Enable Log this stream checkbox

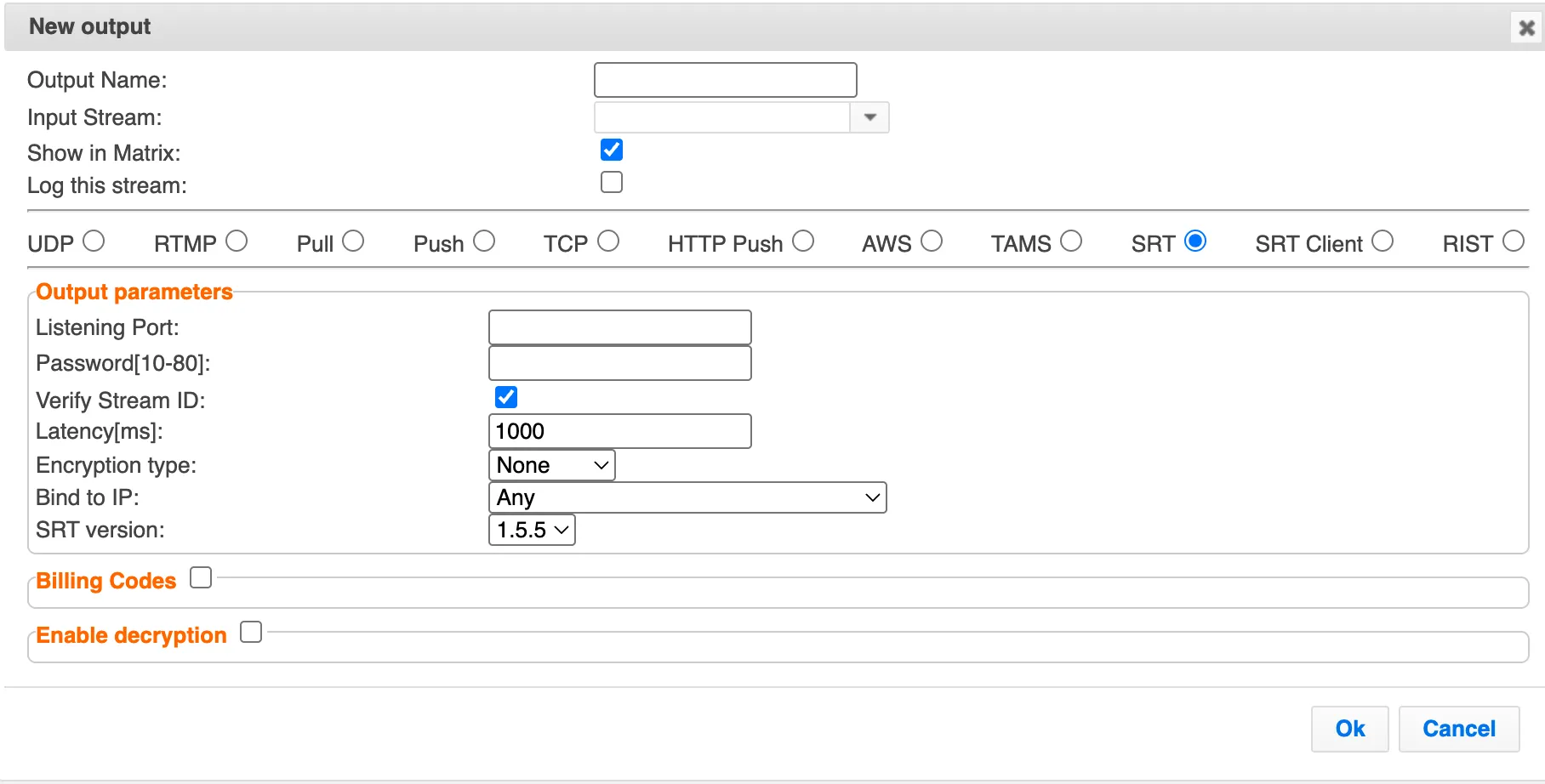[612, 182]
